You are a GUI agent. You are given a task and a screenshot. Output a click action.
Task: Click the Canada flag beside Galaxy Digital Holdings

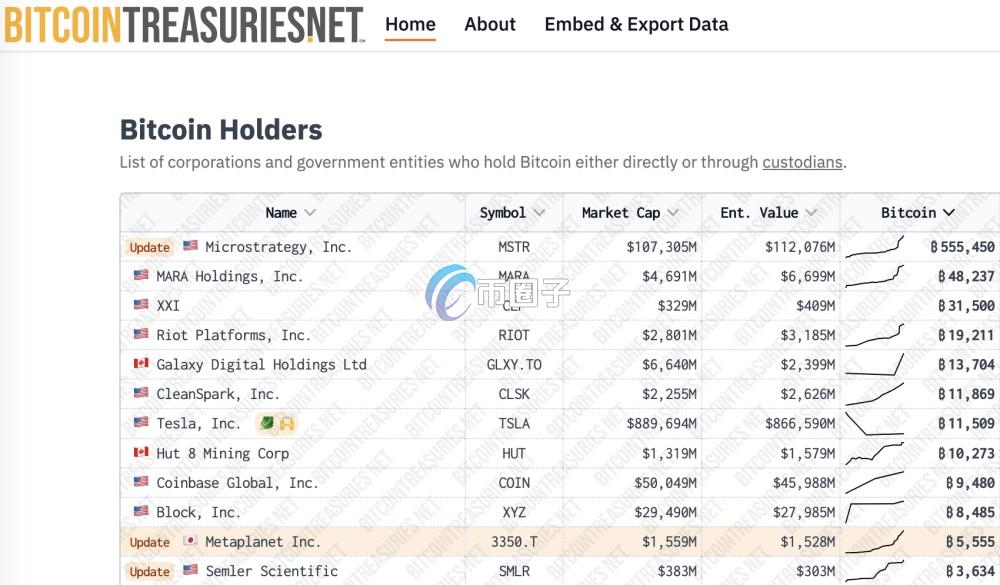coord(141,364)
